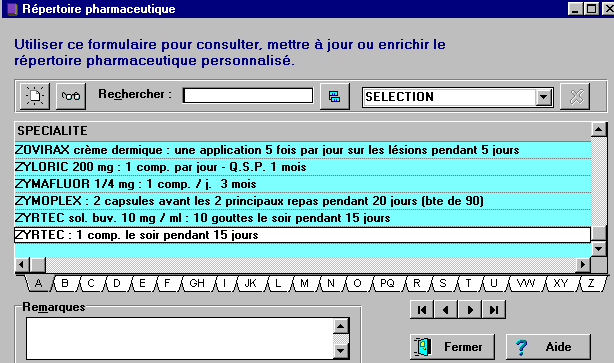Click the greyed X delete selection button
This screenshot has width=614, height=363.
coord(575,96)
